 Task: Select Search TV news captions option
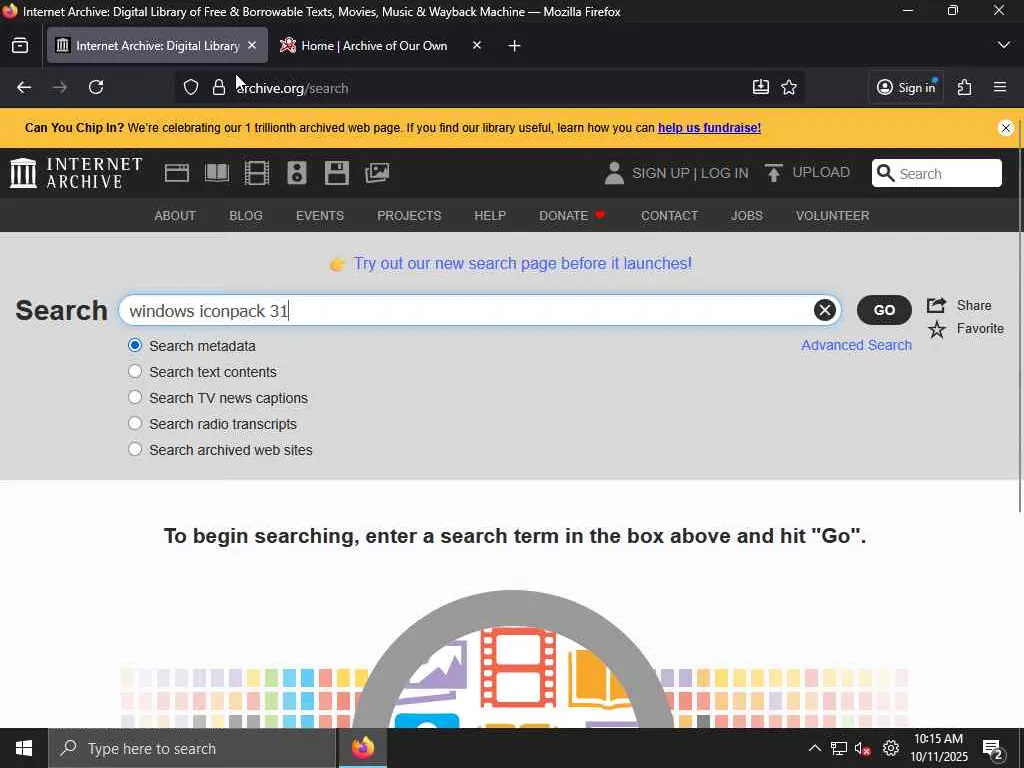pyautogui.click(x=135, y=398)
